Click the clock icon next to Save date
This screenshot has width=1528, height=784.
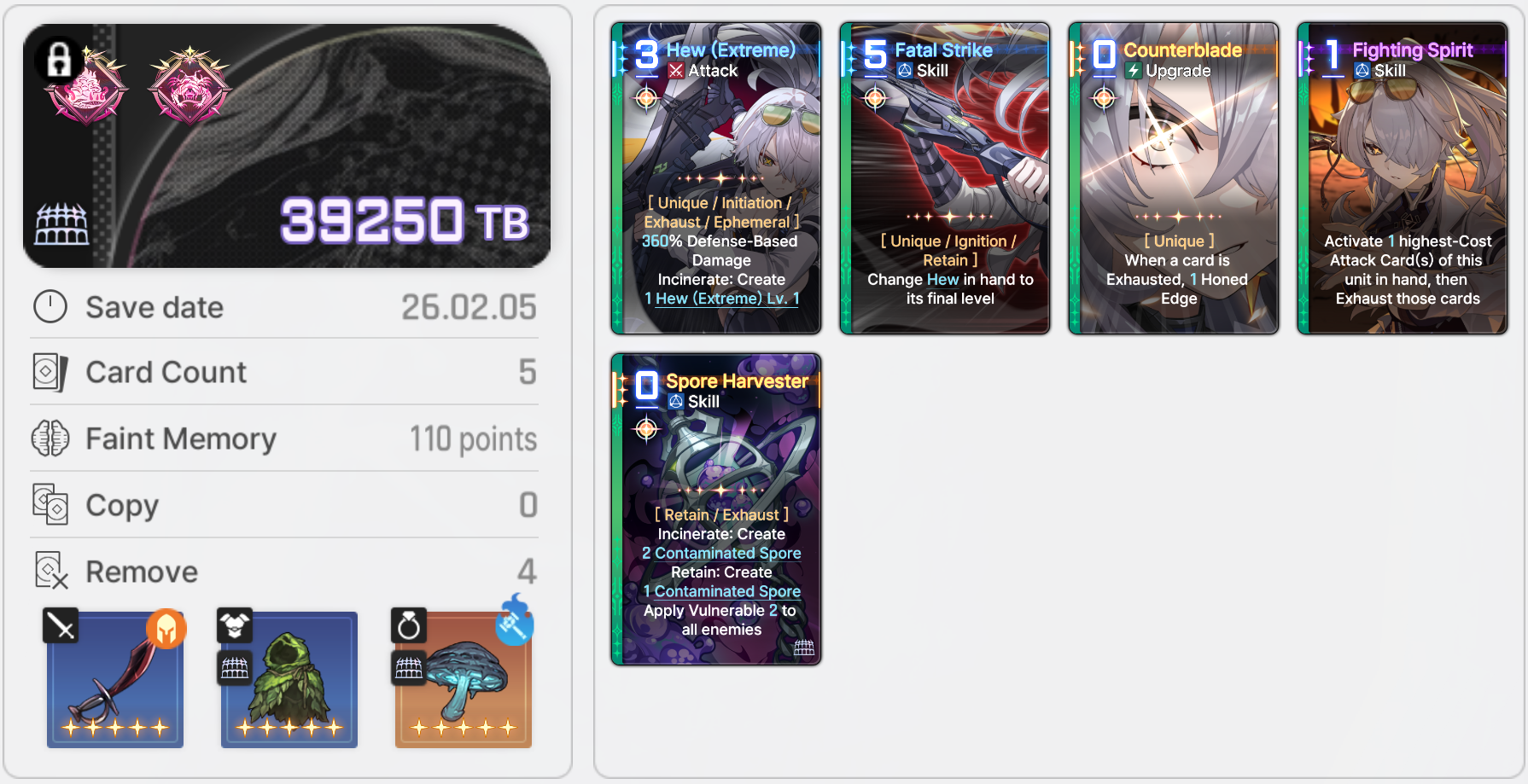click(x=50, y=306)
